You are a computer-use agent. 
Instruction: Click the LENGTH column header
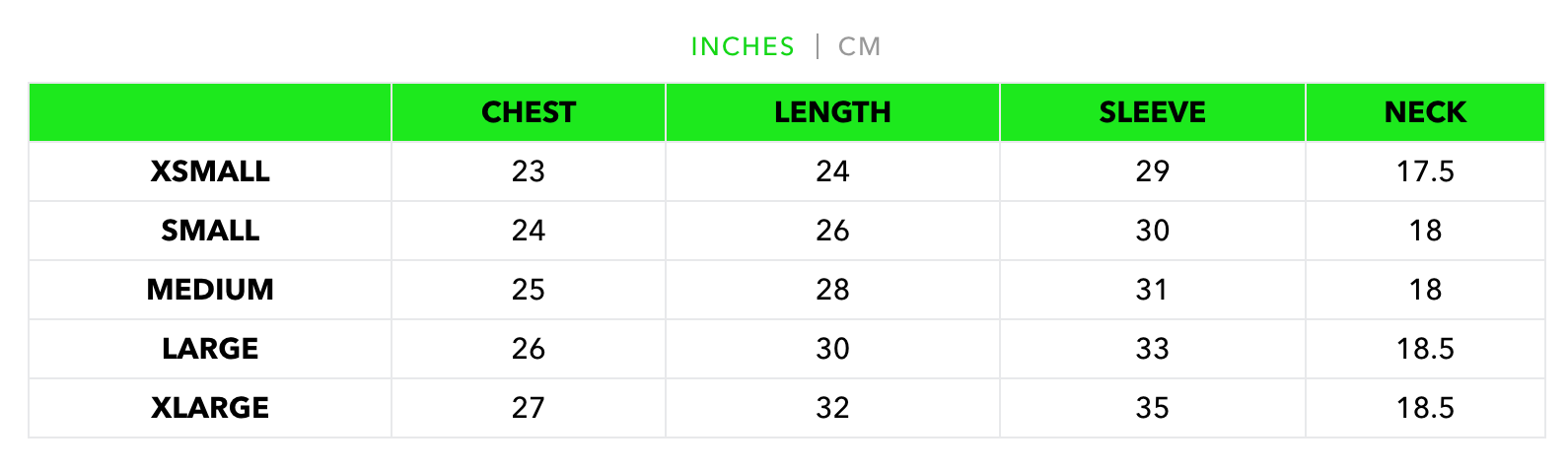832,112
